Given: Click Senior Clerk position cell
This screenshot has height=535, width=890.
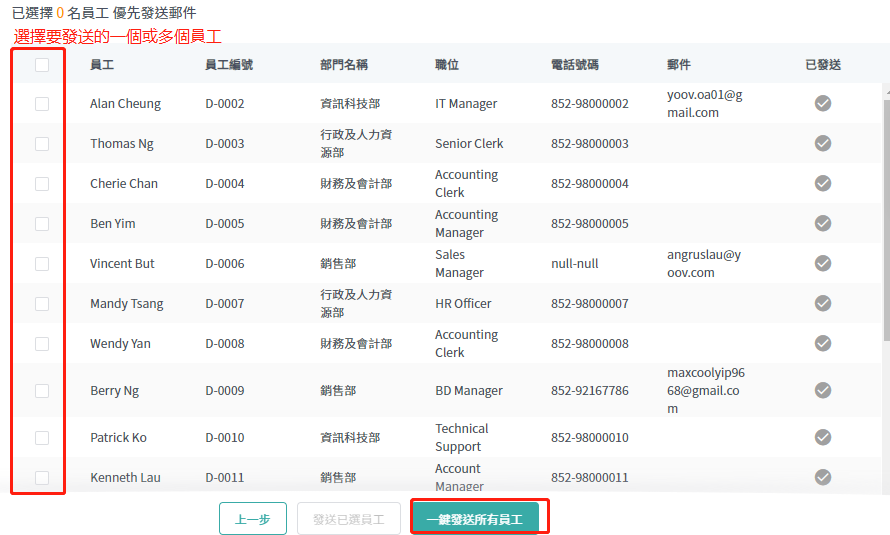Looking at the screenshot, I should [469, 144].
